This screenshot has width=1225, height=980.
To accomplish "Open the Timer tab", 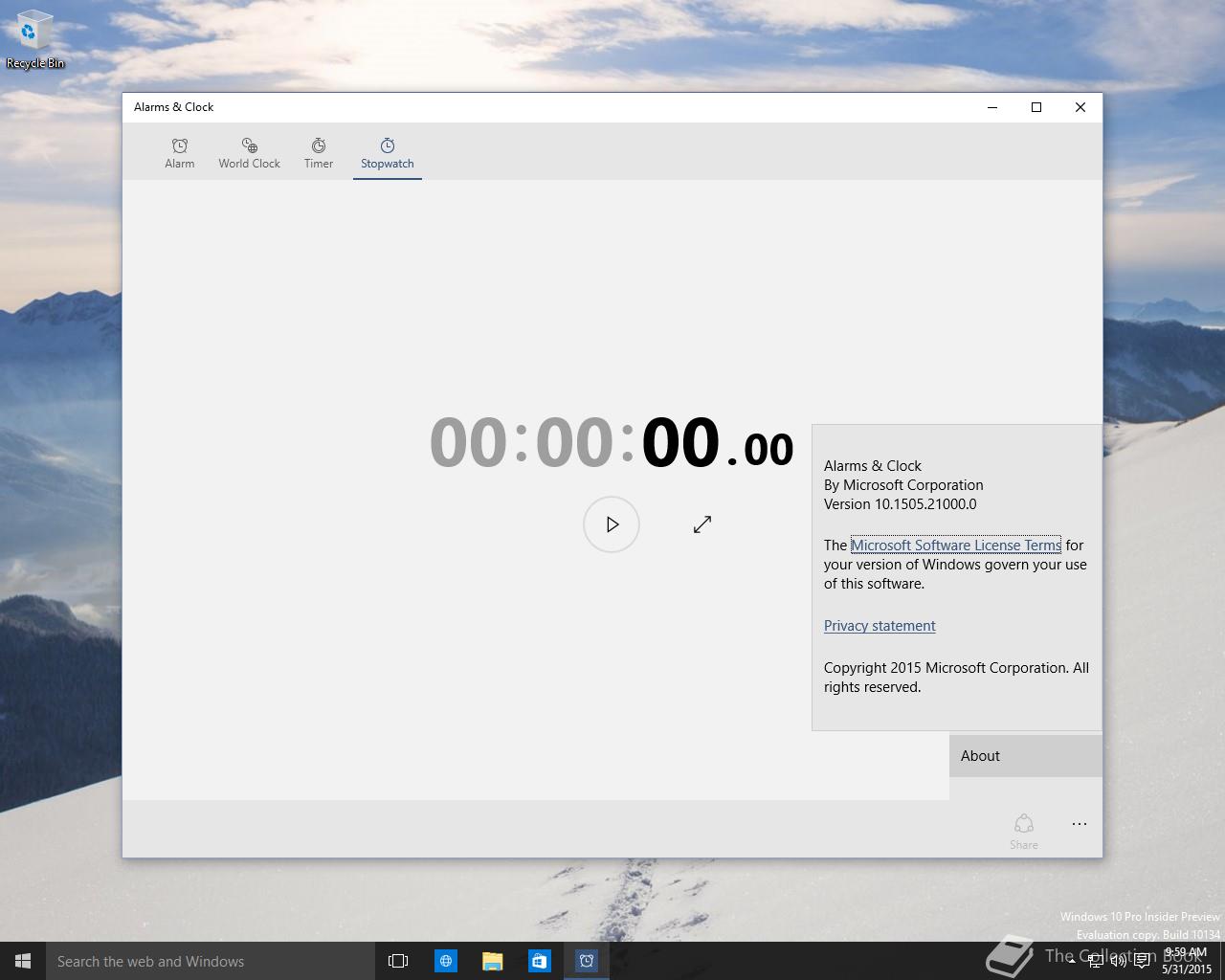I will [x=319, y=153].
